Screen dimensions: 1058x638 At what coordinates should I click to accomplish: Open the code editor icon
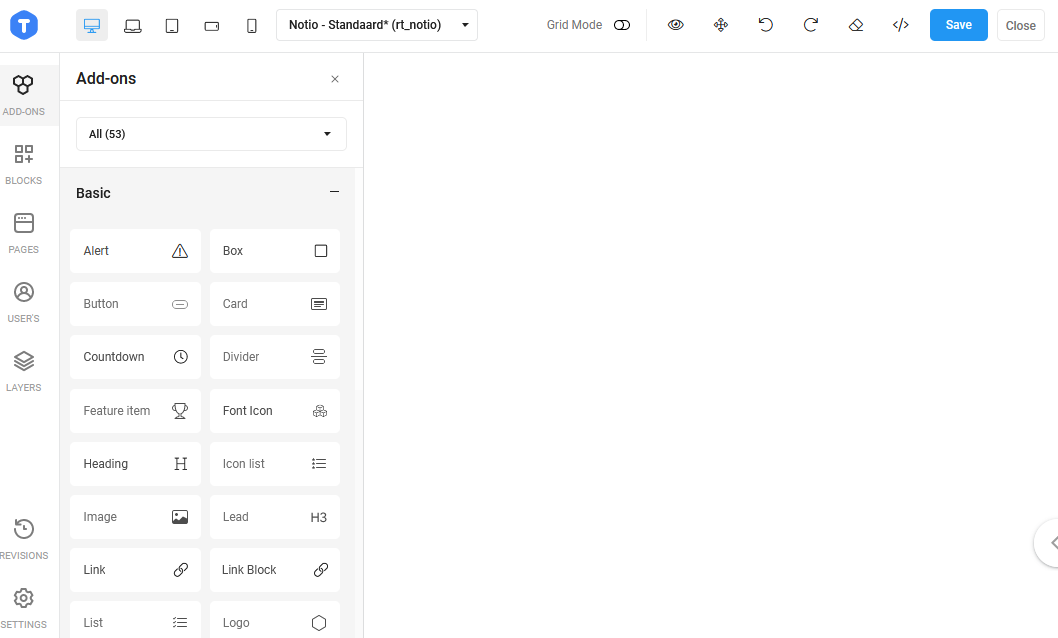pyautogui.click(x=900, y=25)
